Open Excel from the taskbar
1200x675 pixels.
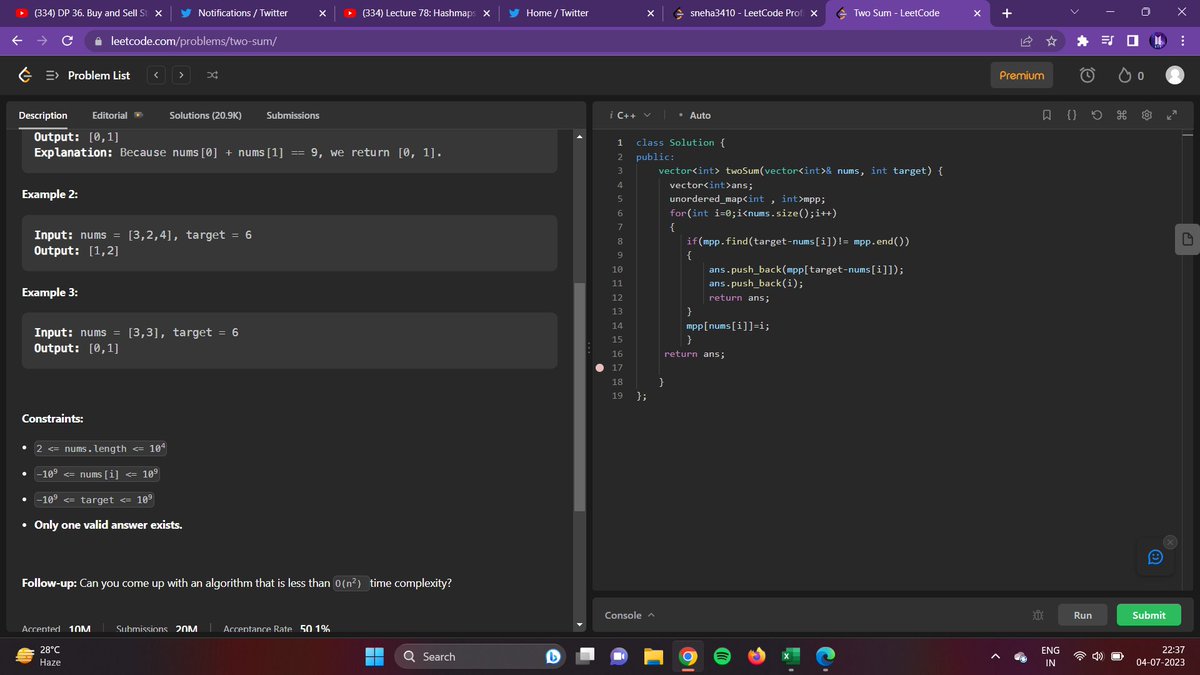pyautogui.click(x=791, y=656)
